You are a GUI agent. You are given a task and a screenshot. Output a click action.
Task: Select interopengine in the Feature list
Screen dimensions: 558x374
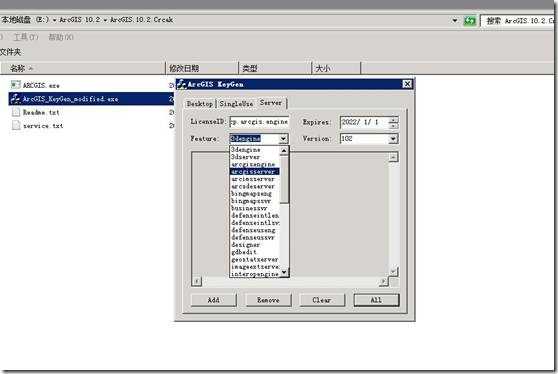coord(255,274)
